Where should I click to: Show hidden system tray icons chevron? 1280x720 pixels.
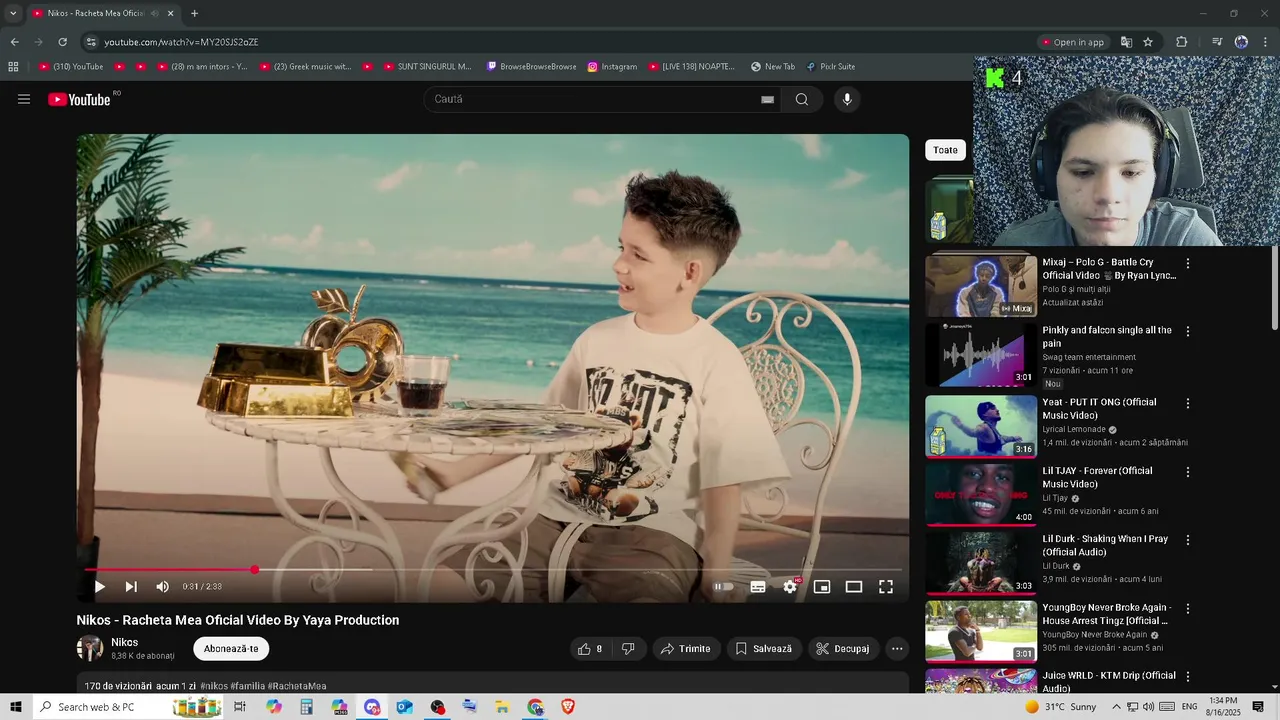pyautogui.click(x=1116, y=707)
